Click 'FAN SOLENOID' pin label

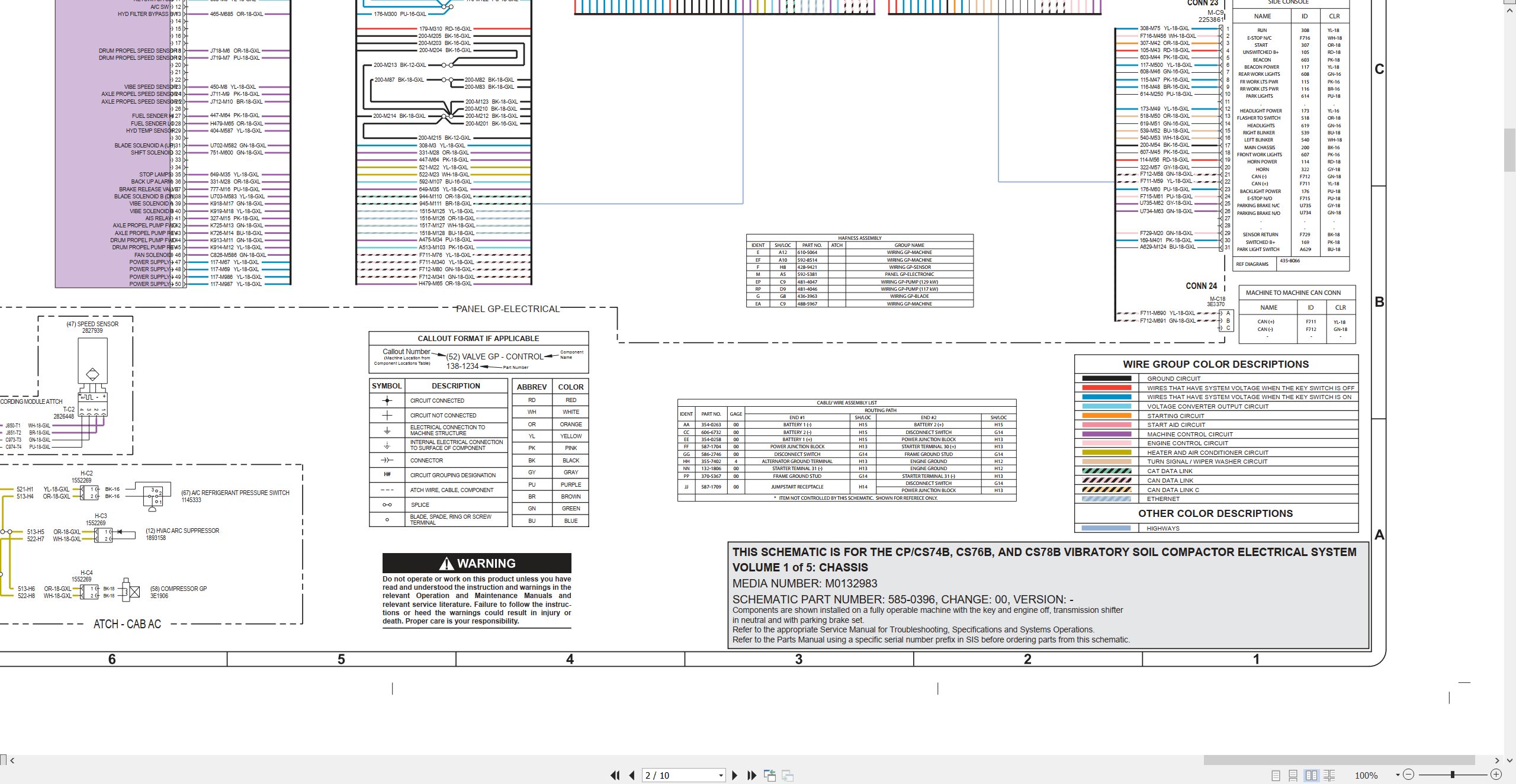[x=153, y=255]
